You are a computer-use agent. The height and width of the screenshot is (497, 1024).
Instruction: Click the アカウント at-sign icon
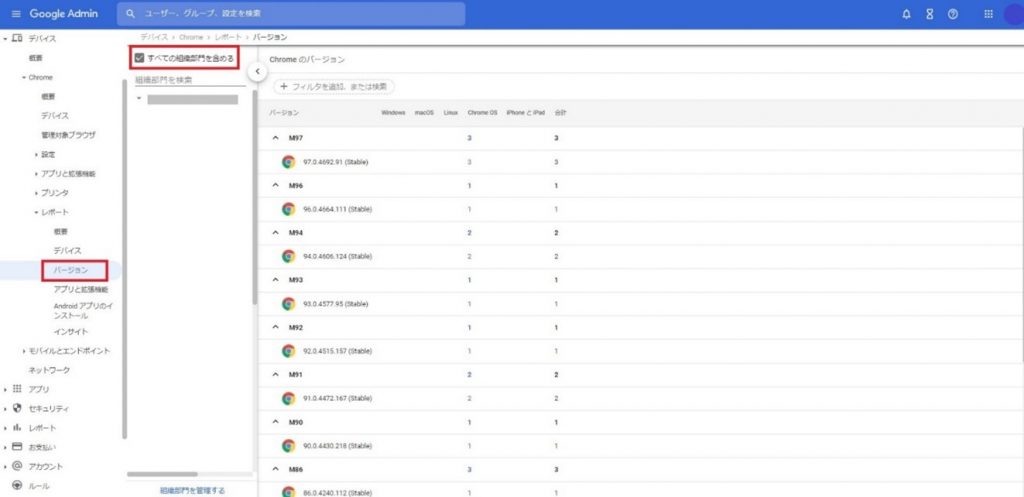coord(17,466)
